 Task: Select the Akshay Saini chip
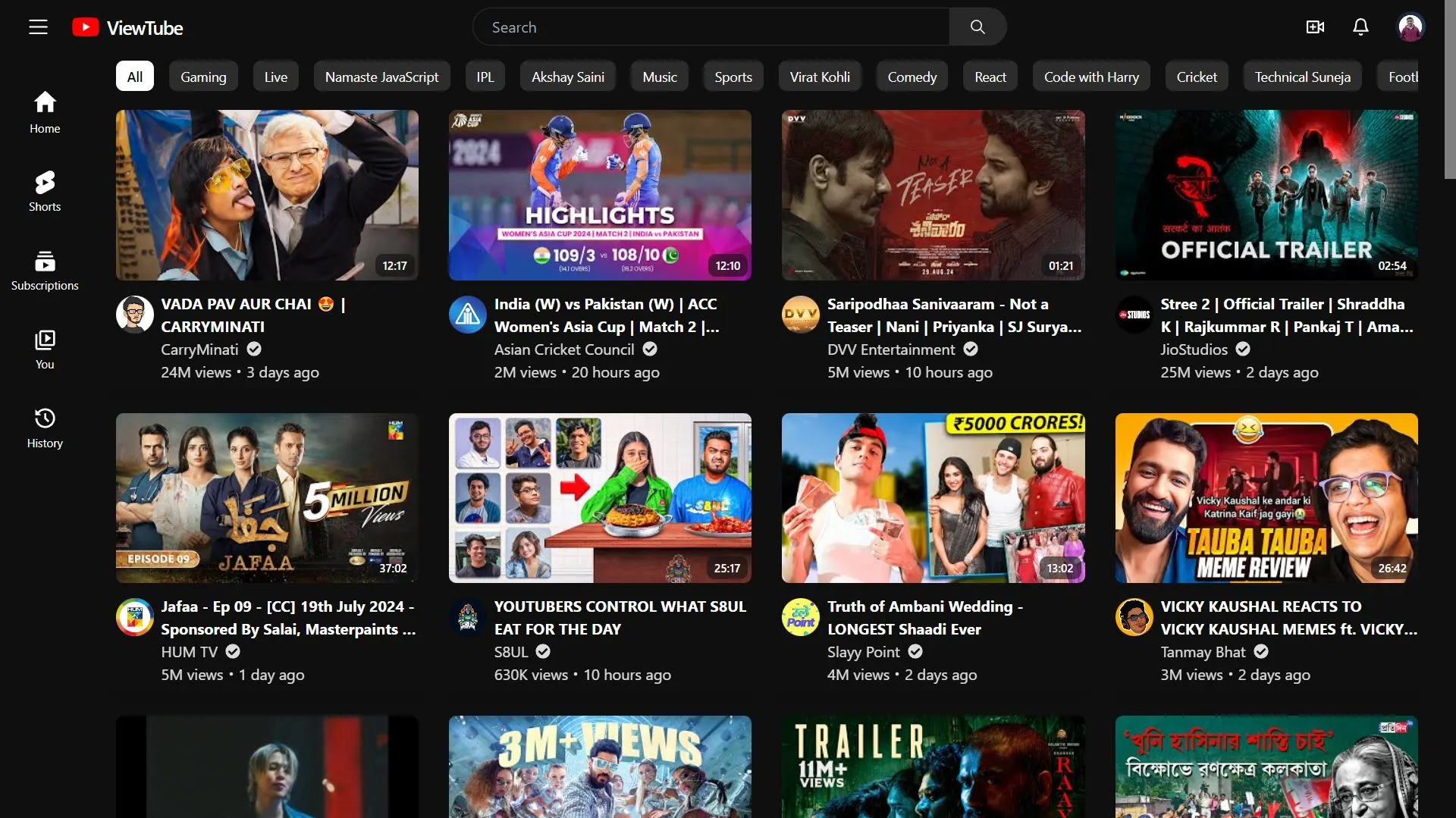(x=568, y=77)
